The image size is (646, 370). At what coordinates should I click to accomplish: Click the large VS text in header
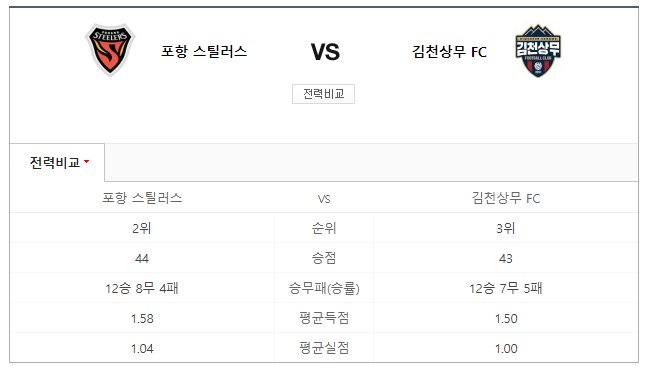pyautogui.click(x=325, y=52)
